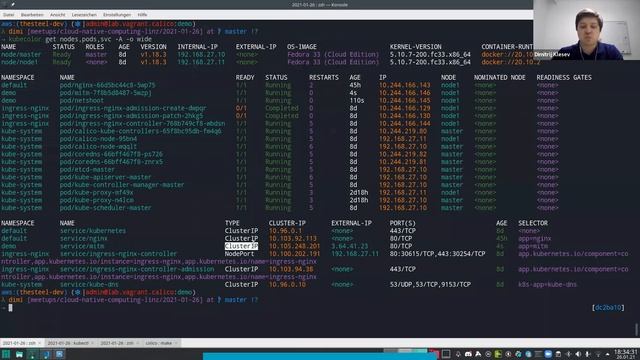
Task: Click the letter A tray icon
Action: point(478,354)
